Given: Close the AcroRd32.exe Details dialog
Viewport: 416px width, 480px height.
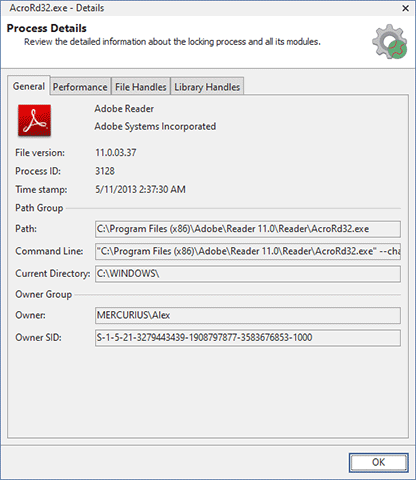Looking at the screenshot, I should tap(406, 8).
